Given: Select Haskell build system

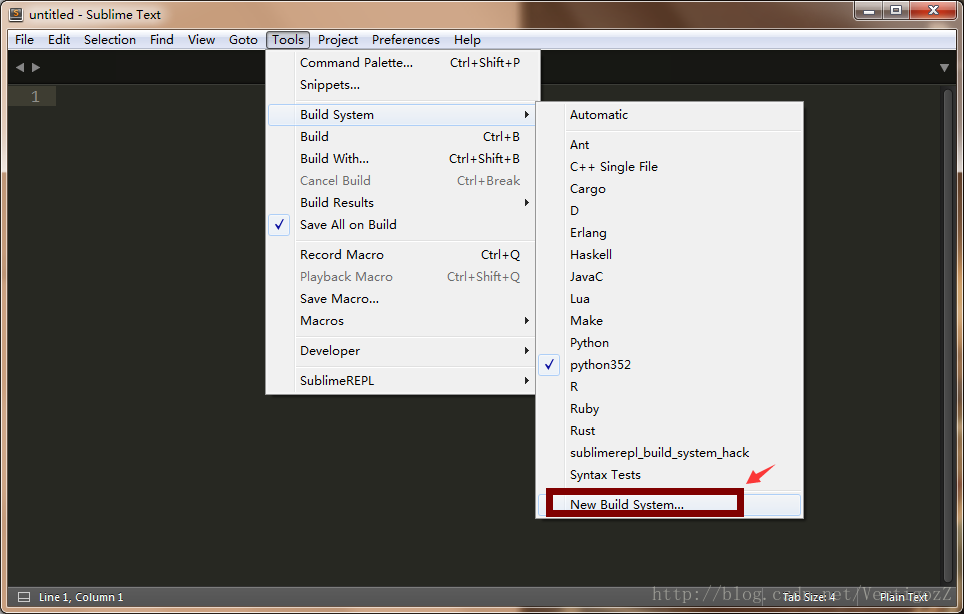Looking at the screenshot, I should click(670, 255).
